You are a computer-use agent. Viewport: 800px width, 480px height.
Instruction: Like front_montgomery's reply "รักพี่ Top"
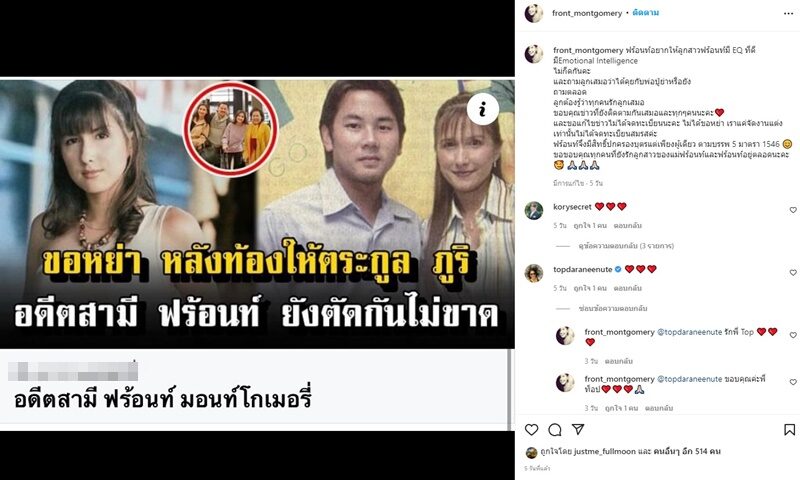(793, 335)
